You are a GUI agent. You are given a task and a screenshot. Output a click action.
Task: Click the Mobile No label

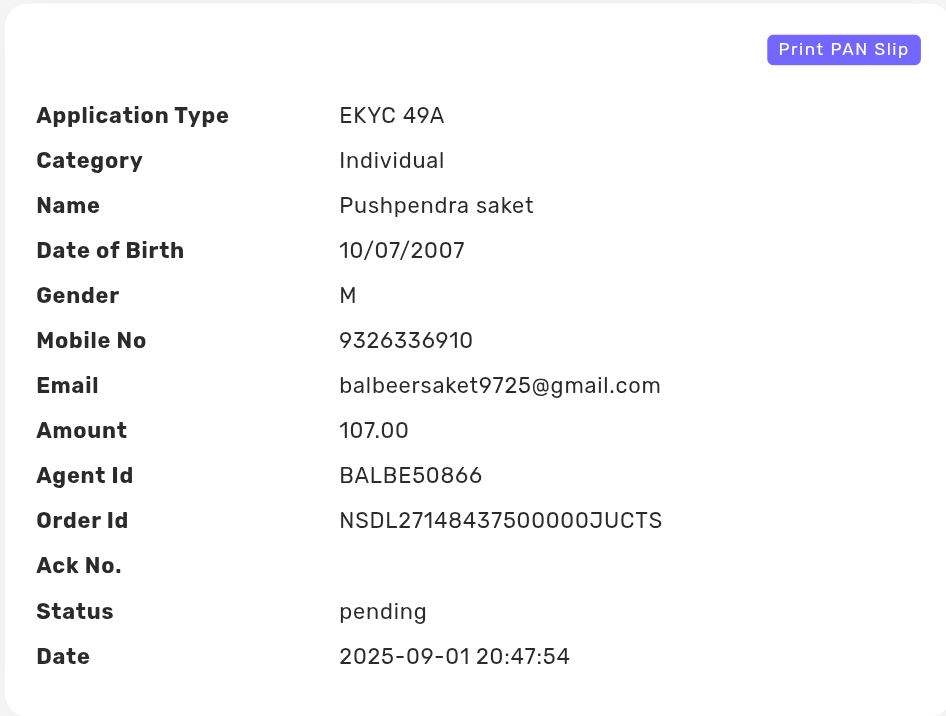point(91,341)
